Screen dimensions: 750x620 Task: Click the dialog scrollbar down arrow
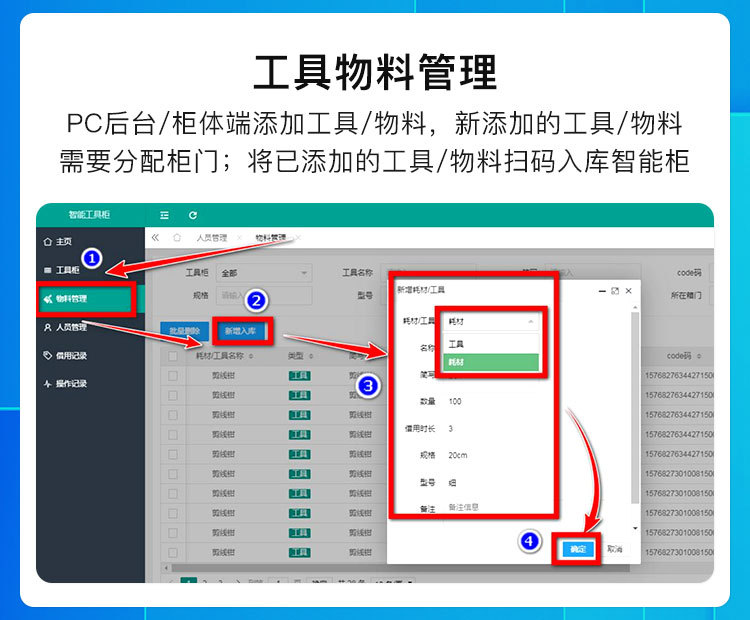click(x=635, y=528)
